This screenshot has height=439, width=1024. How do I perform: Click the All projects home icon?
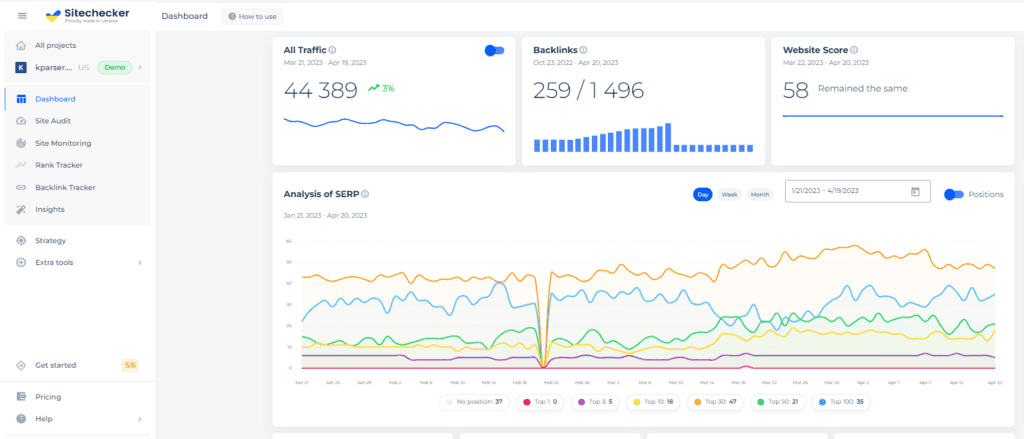pyautogui.click(x=21, y=45)
